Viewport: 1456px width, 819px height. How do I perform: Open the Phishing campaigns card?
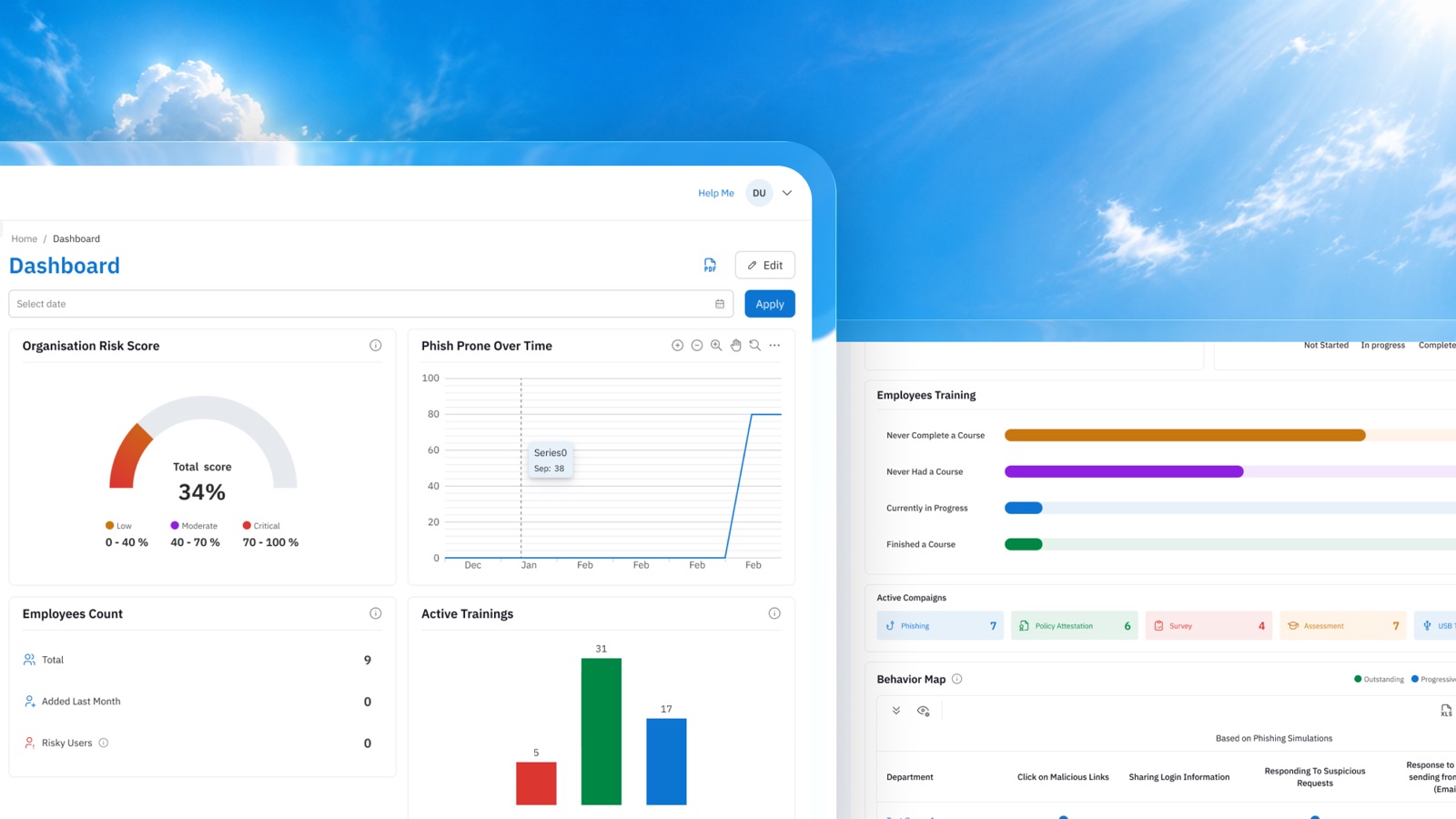(x=940, y=626)
